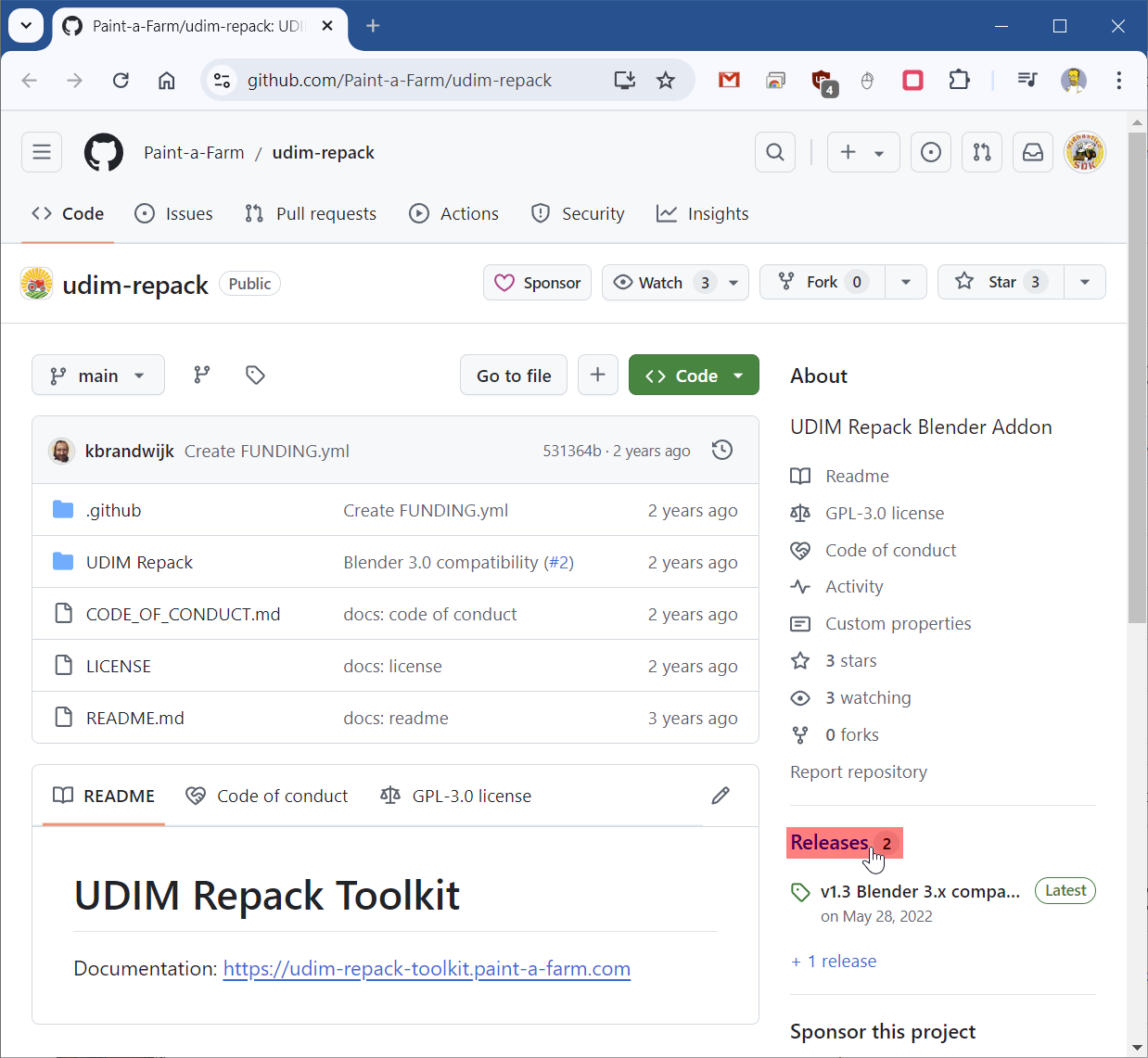Open the green Code dropdown
The width and height of the screenshot is (1148, 1058).
tap(694, 375)
